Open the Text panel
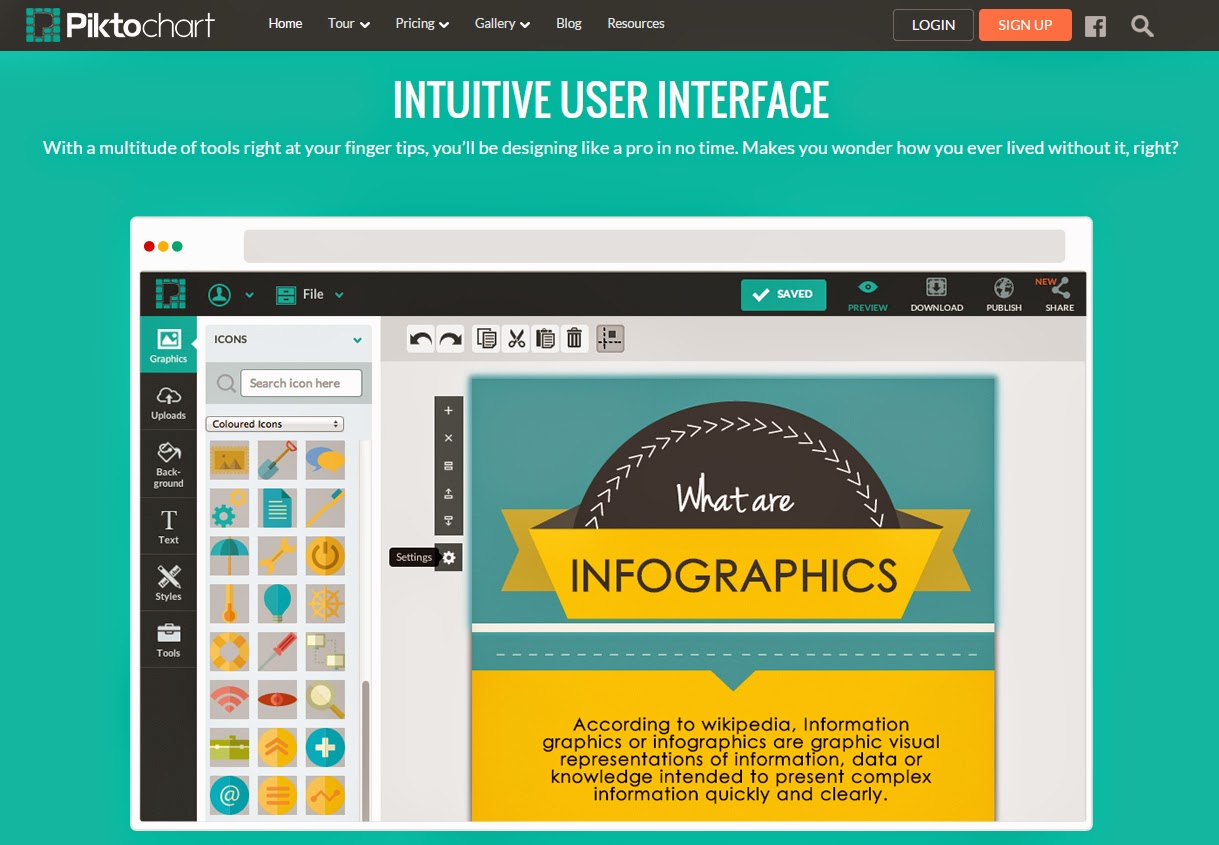Screen dimensions: 1219x845 coord(168,524)
